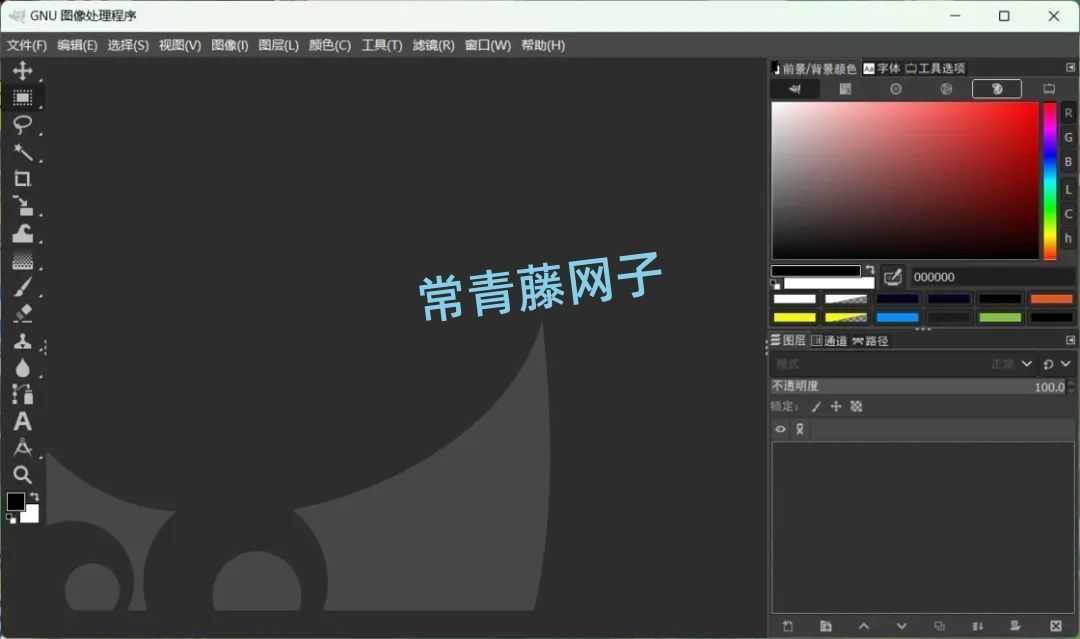Screen dimensions: 1080x639
Task: Delete the layer using the X button
Action: [x=1056, y=626]
